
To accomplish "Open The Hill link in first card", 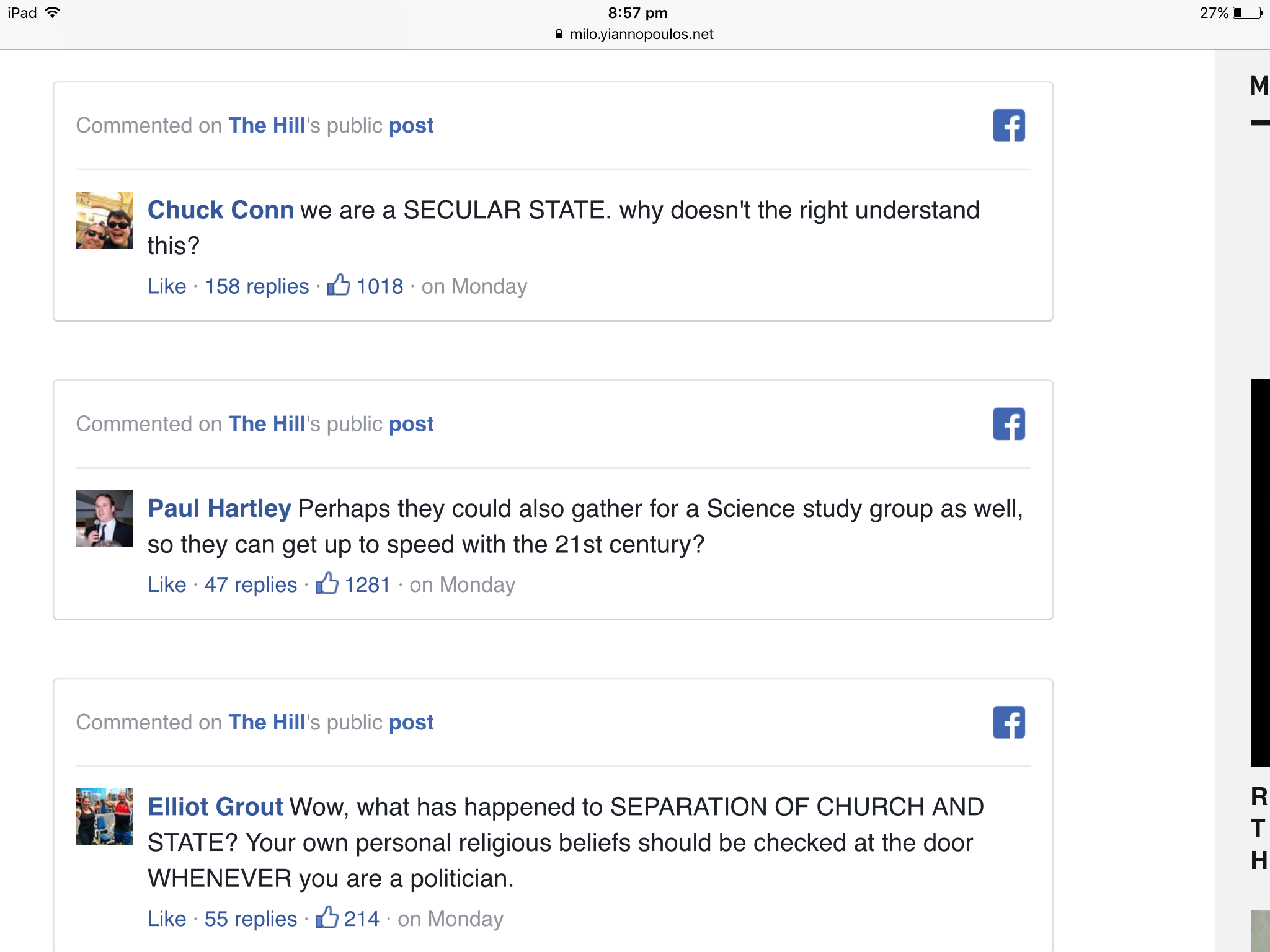I will click(267, 125).
